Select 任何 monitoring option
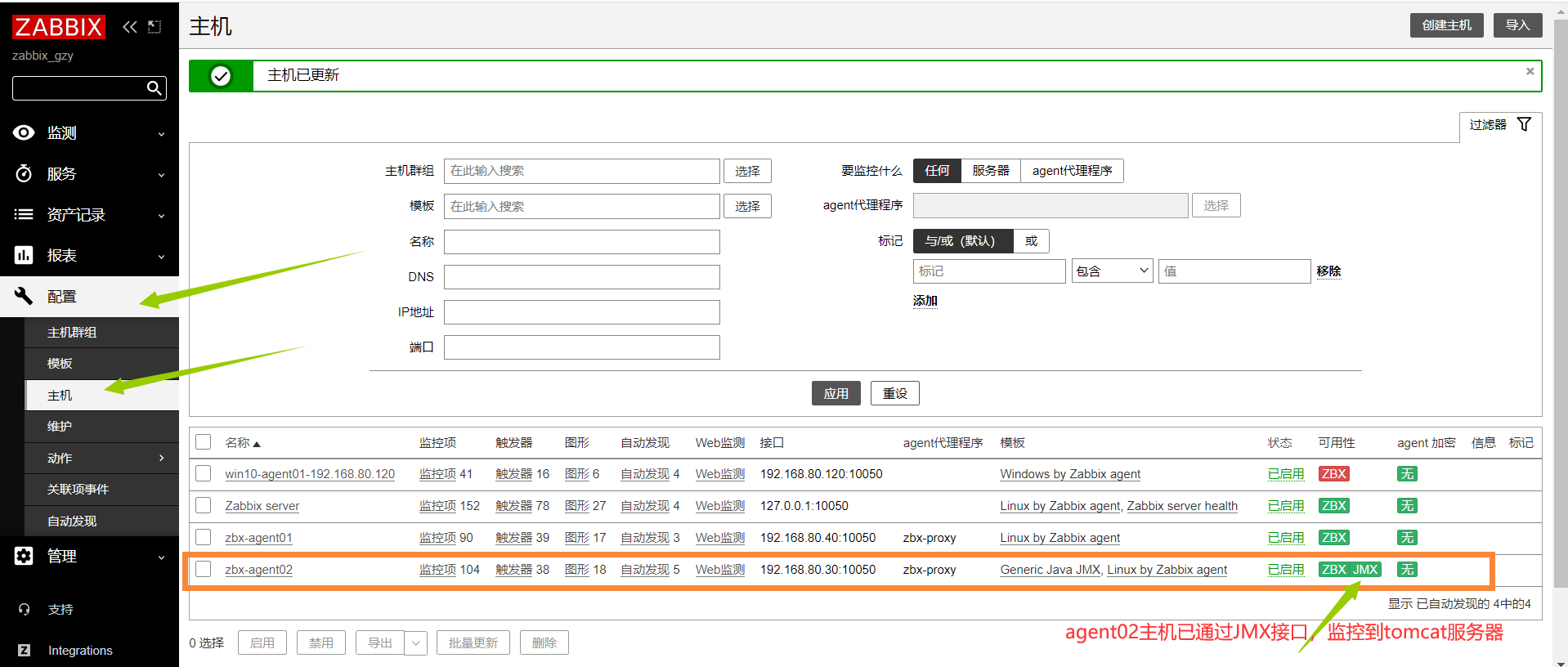The width and height of the screenshot is (1568, 667). 937,170
